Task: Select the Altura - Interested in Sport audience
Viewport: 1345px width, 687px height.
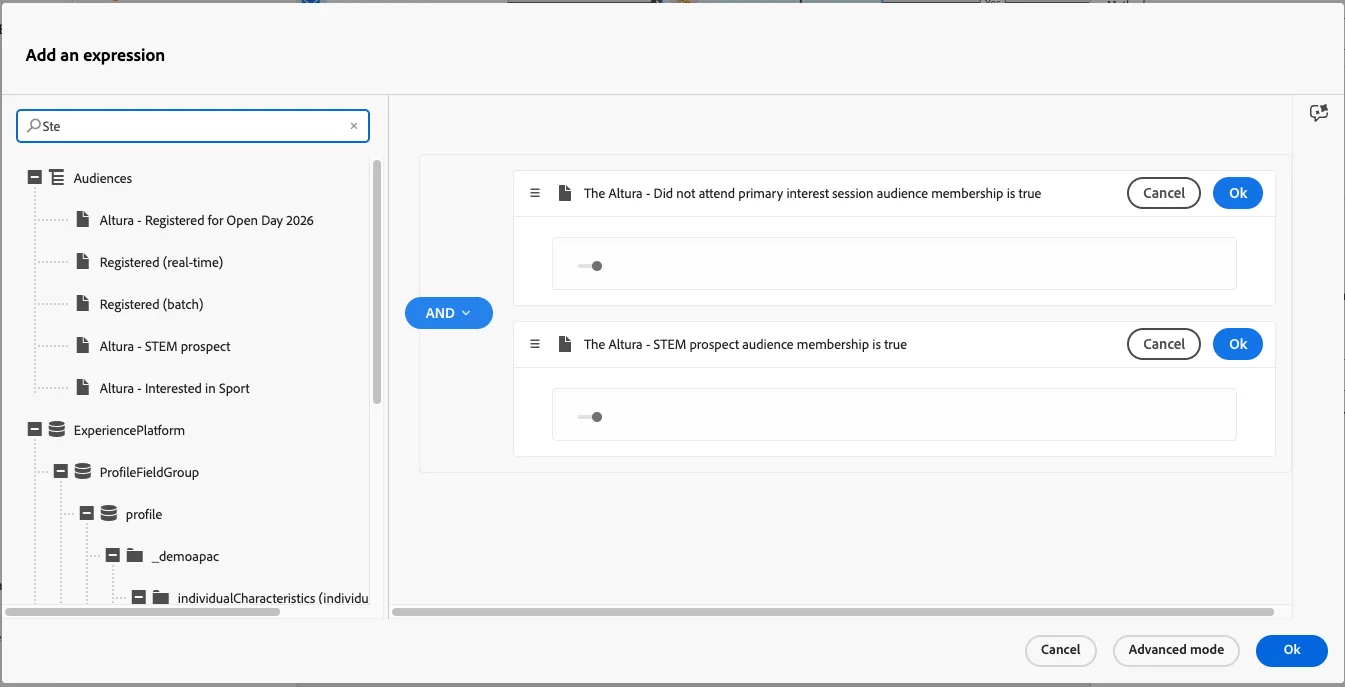Action: pos(175,388)
